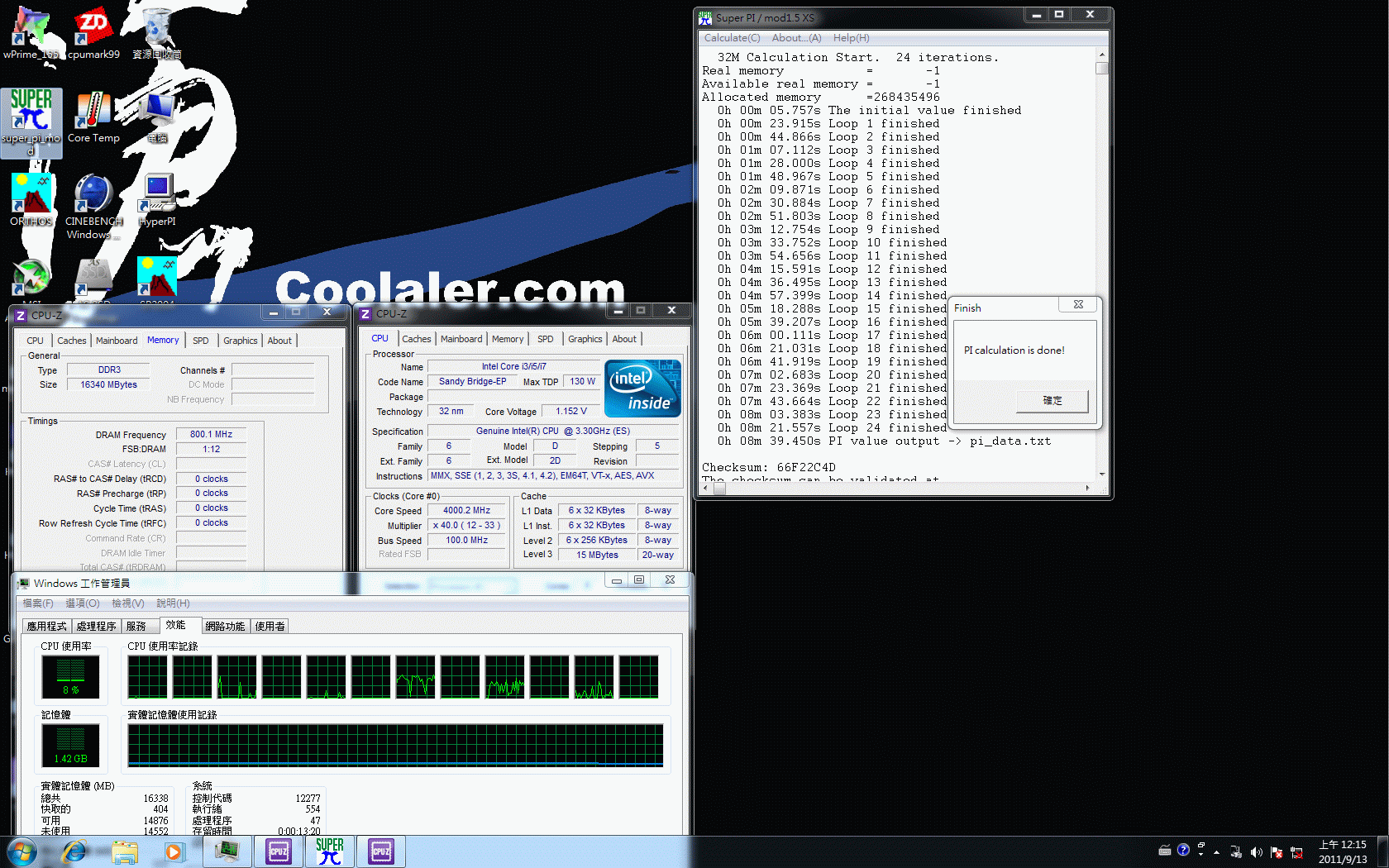Open the Recycle Bin (資源回收筒) desktop icon
Screen dimensions: 1389x868
[x=156, y=33]
